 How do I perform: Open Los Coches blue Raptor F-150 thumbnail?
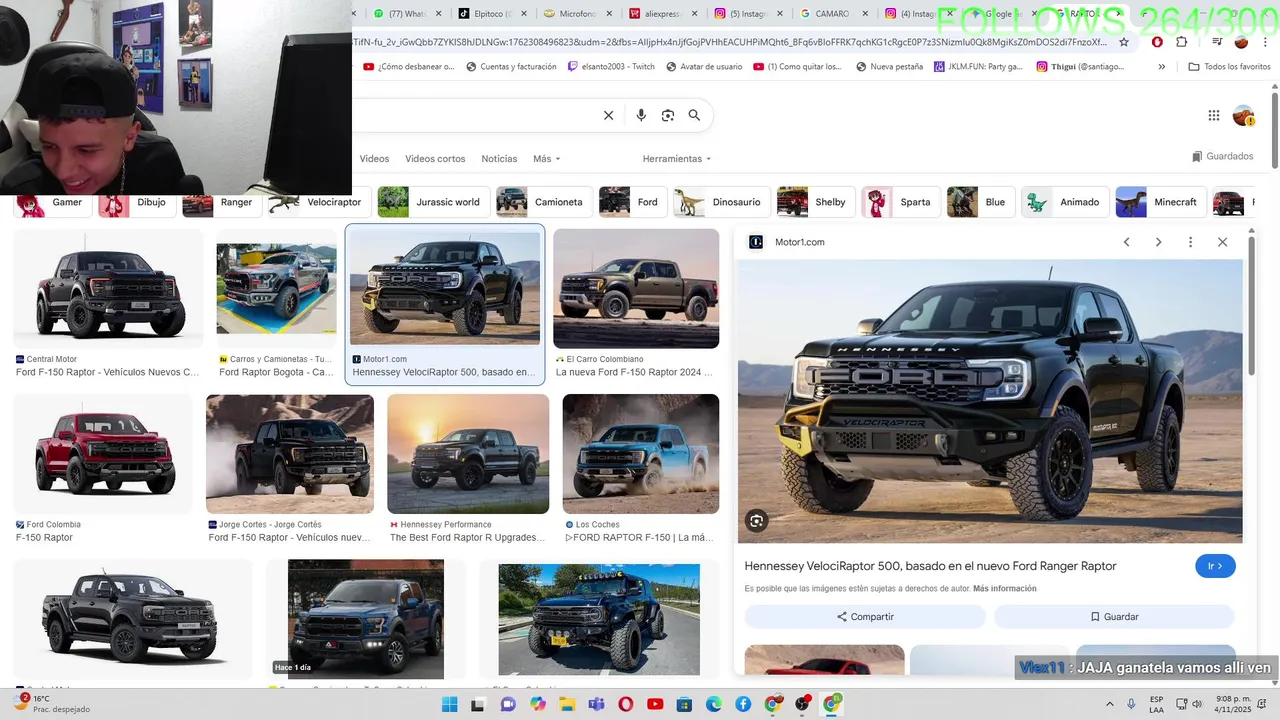point(640,453)
